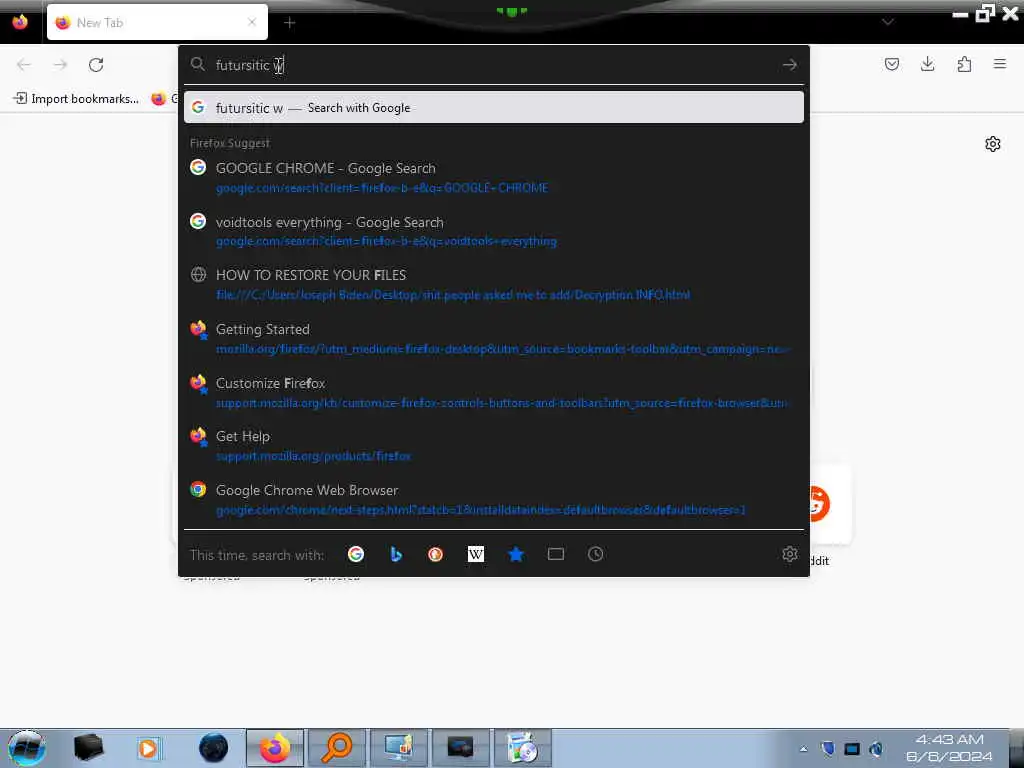Click the address bar containing 'futursitic w'
This screenshot has width=1024, height=768.
pos(493,65)
